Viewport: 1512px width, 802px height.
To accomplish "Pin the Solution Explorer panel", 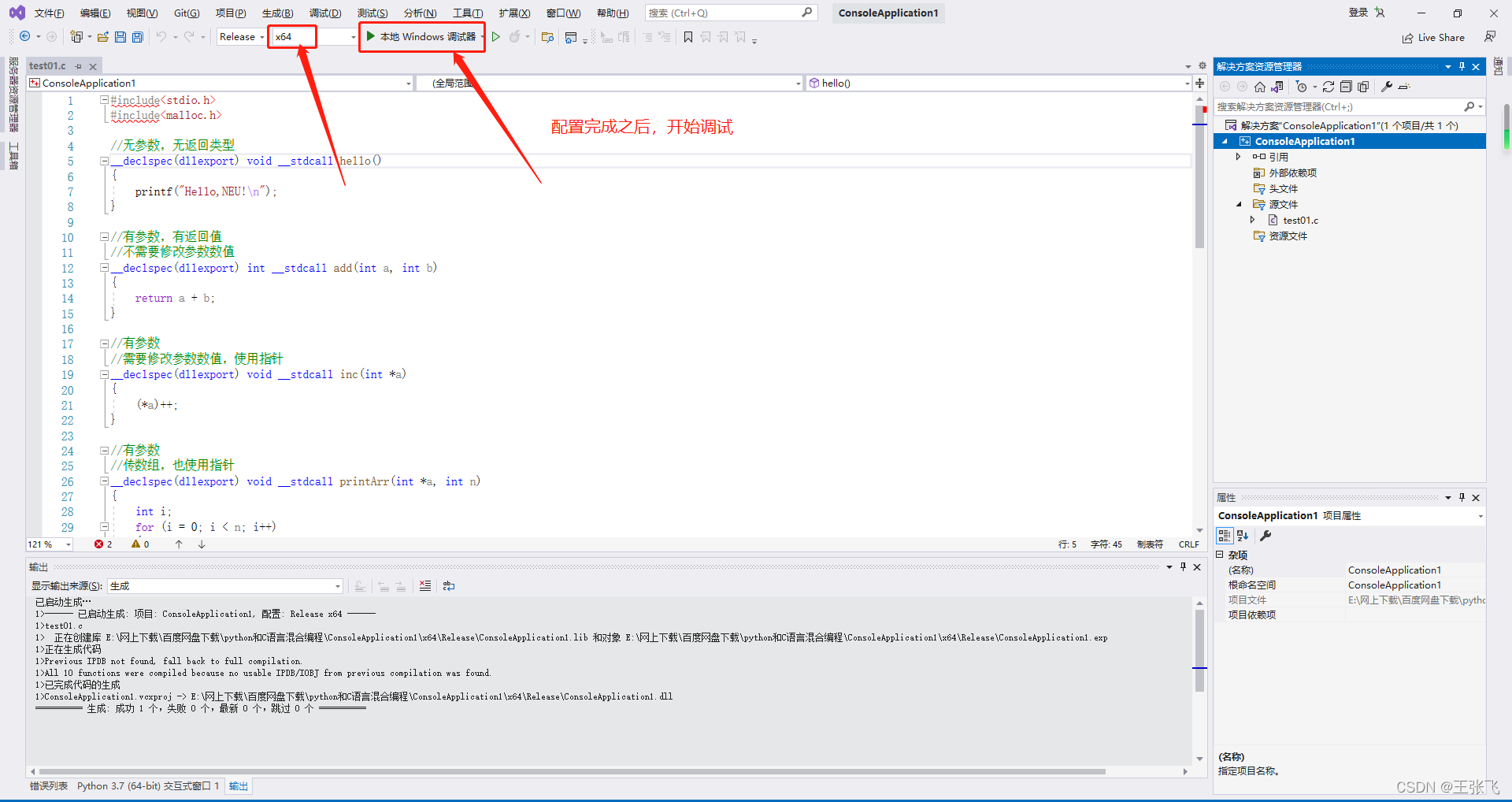I will click(x=1462, y=66).
